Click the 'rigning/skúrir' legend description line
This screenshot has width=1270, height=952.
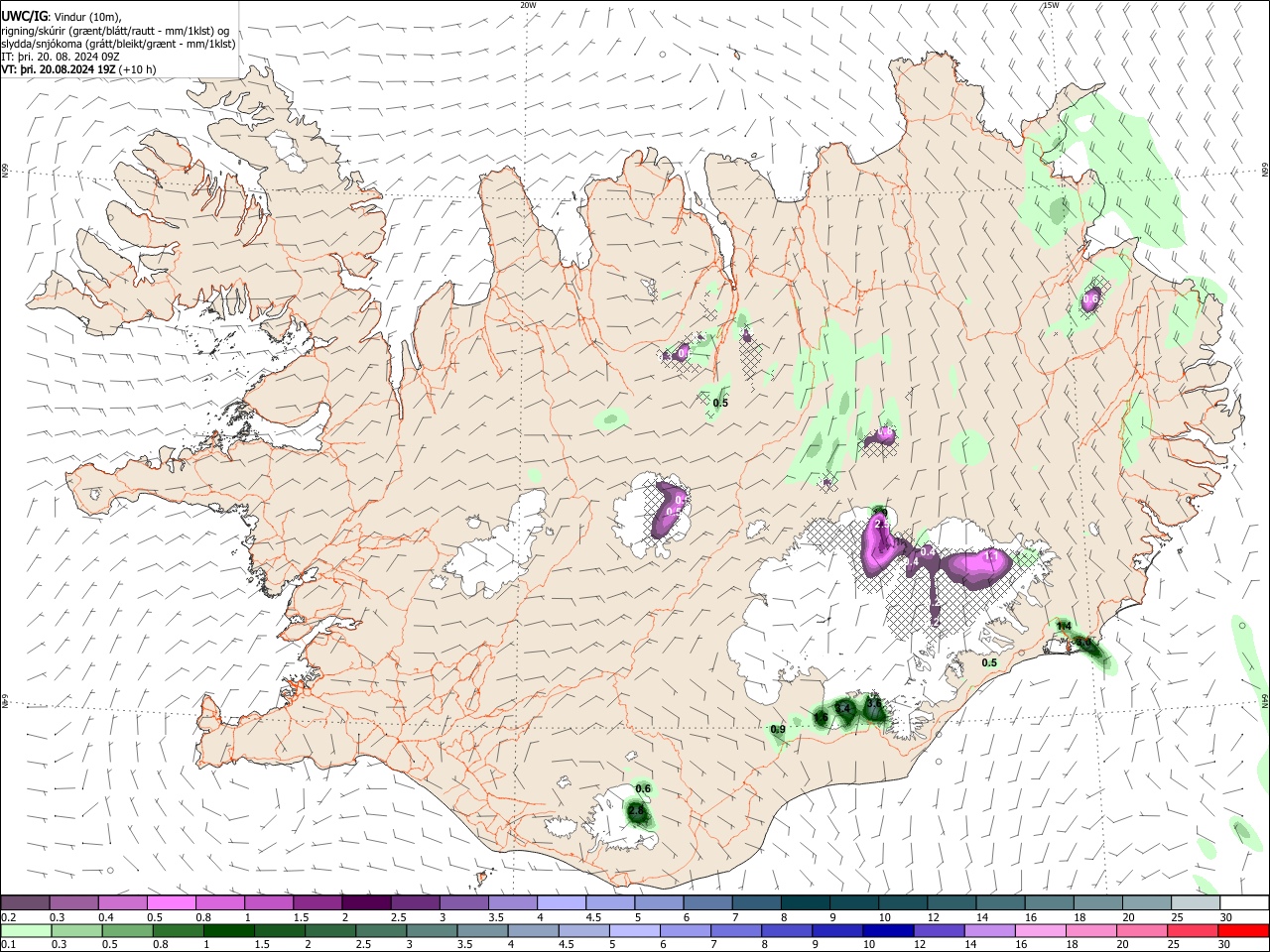click(115, 30)
